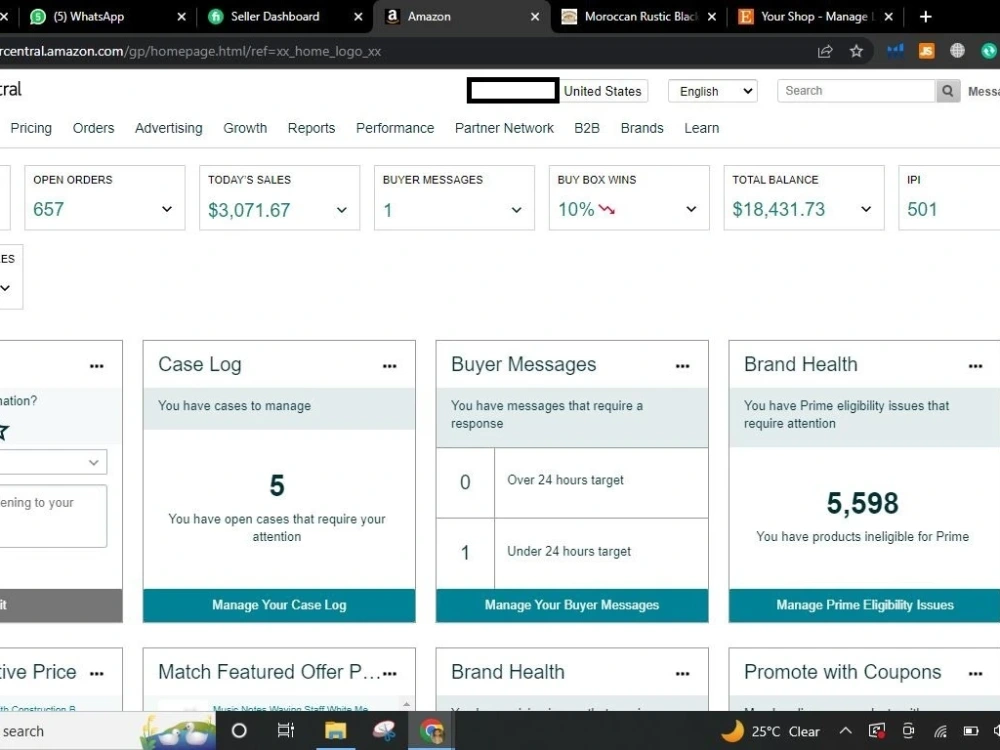Screen dimensions: 1000x750
Task: Click Over 24 hours target row
Action: (x=572, y=482)
